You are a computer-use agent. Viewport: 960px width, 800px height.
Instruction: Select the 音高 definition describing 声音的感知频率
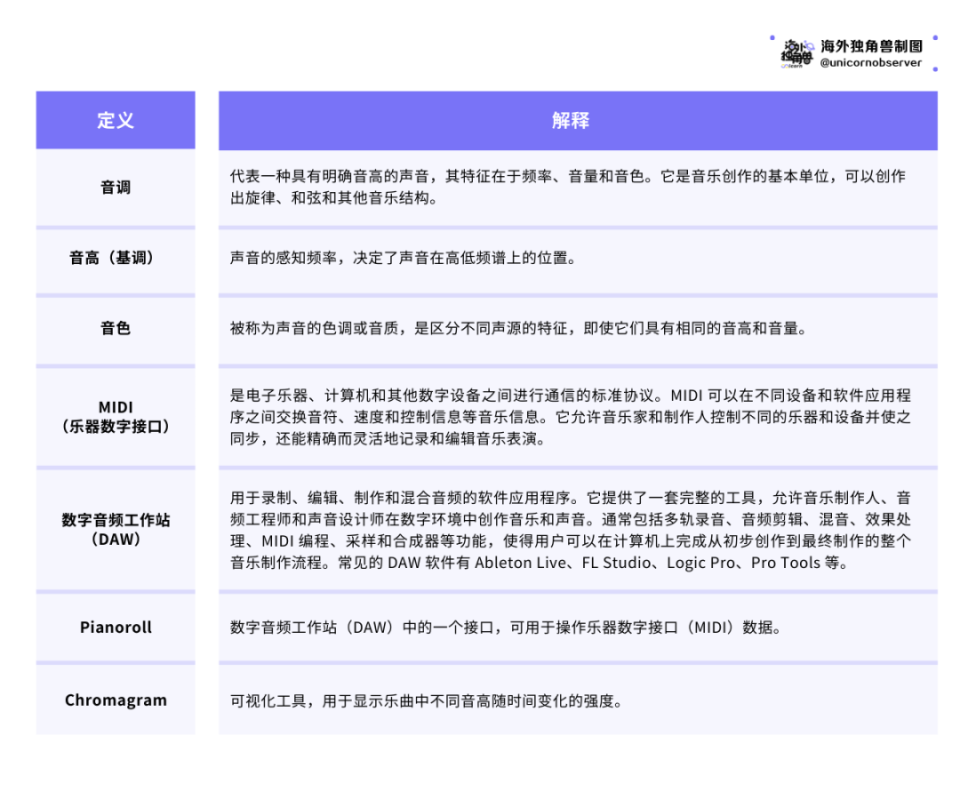pos(418,257)
